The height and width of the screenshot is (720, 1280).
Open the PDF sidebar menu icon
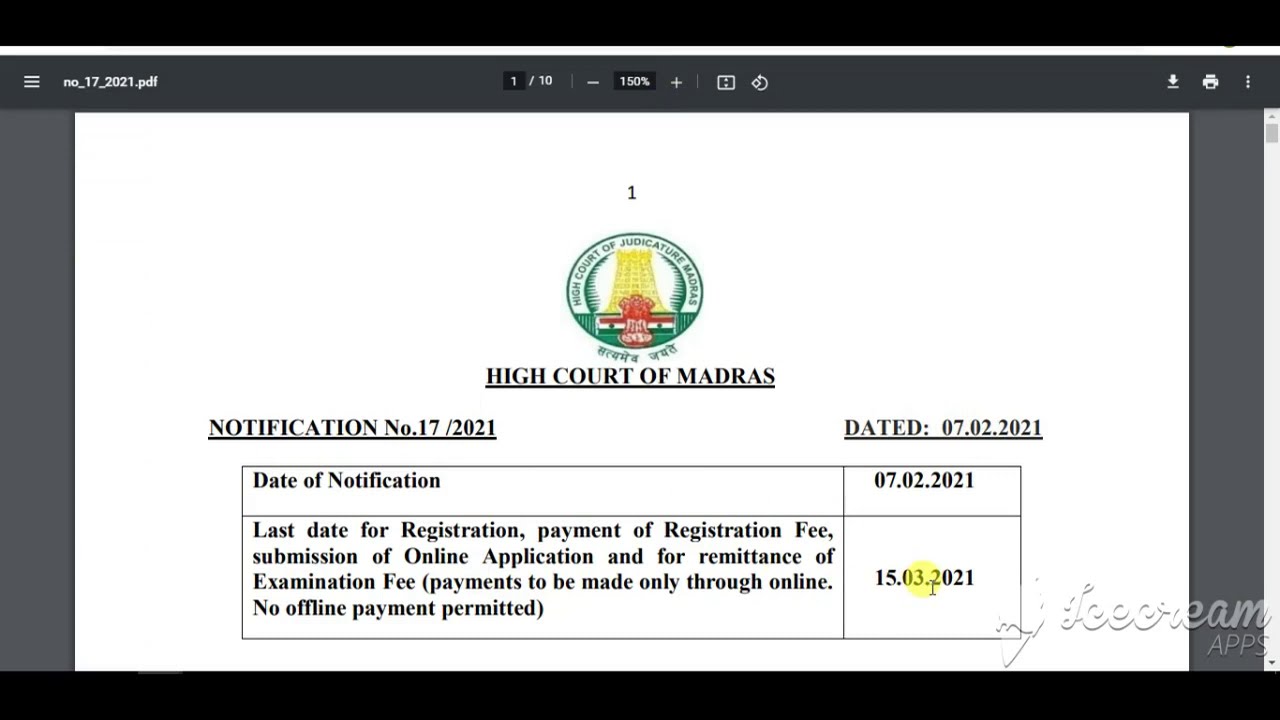tap(32, 82)
